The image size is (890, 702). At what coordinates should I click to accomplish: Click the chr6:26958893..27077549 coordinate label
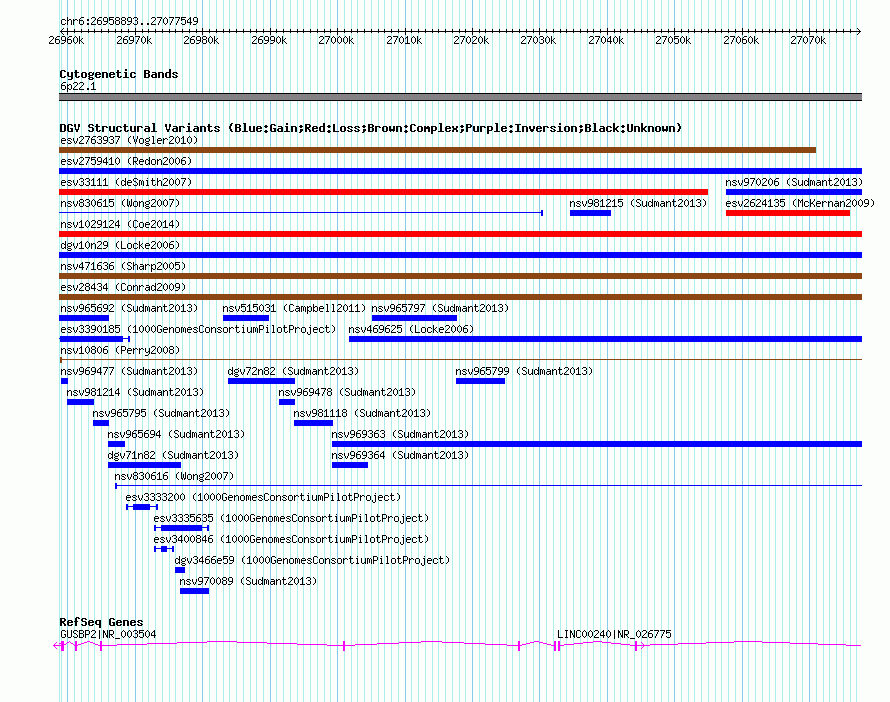129,22
